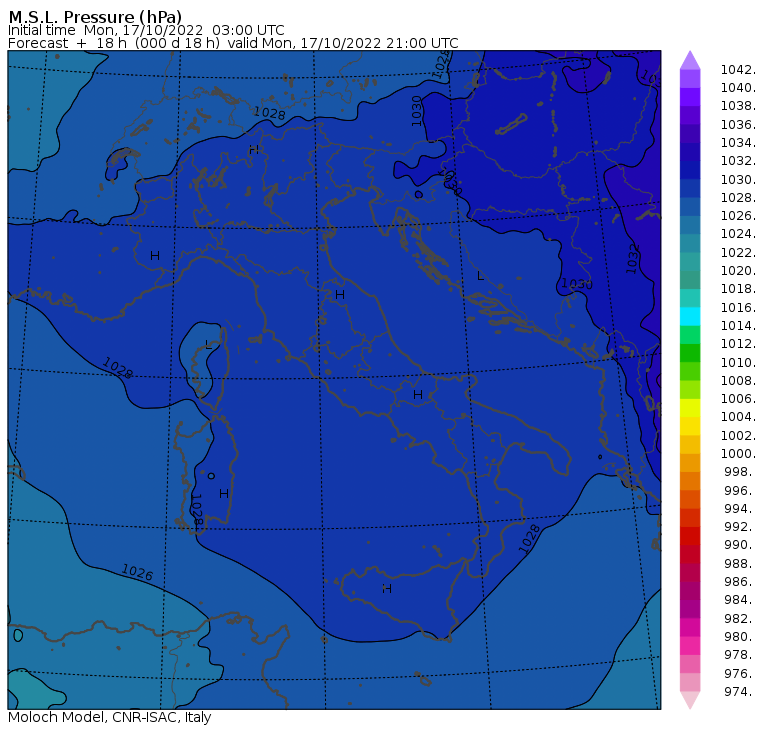This screenshot has width=760, height=731.
Task: Select the "1014." legend value
Action: [738, 326]
